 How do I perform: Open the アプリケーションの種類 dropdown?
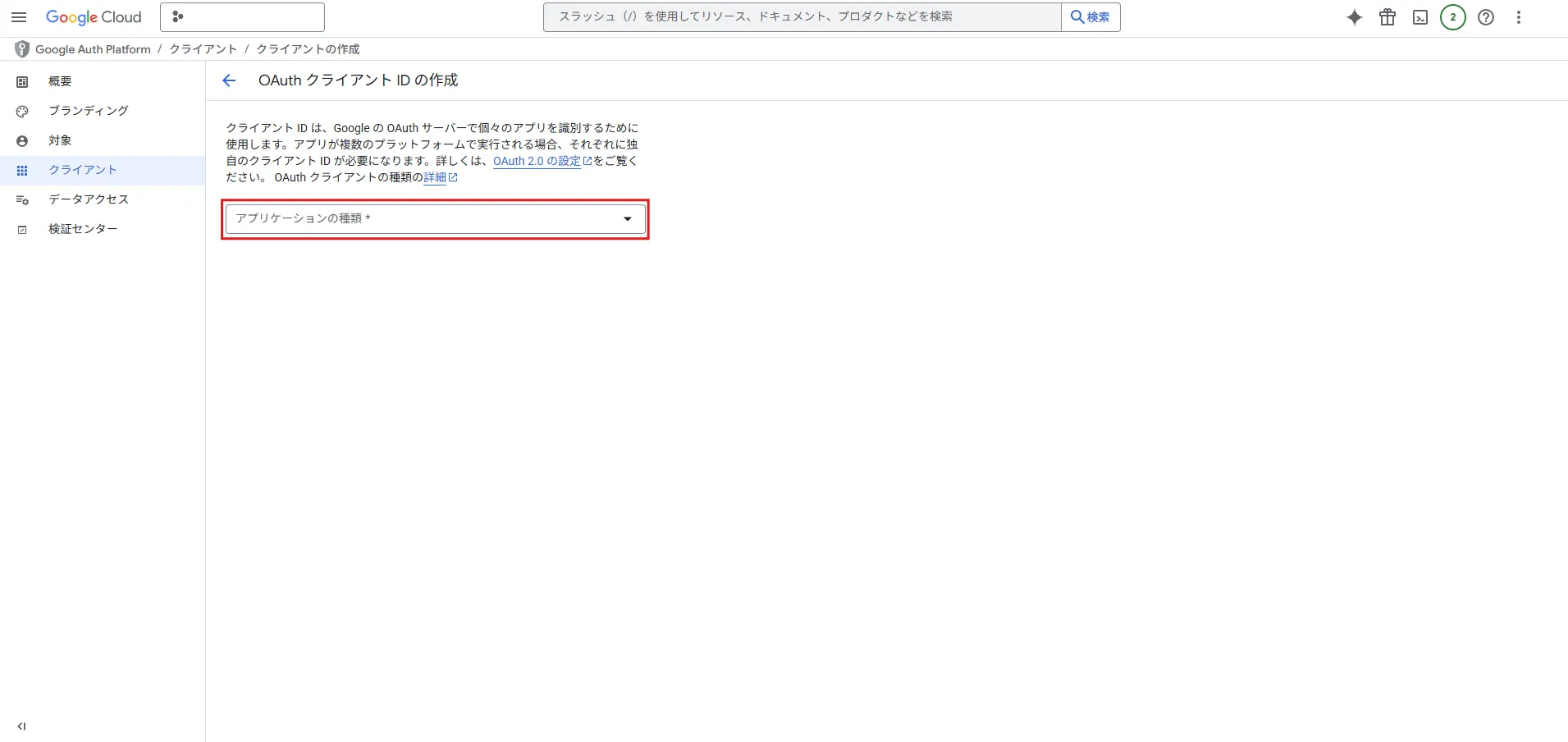click(436, 219)
